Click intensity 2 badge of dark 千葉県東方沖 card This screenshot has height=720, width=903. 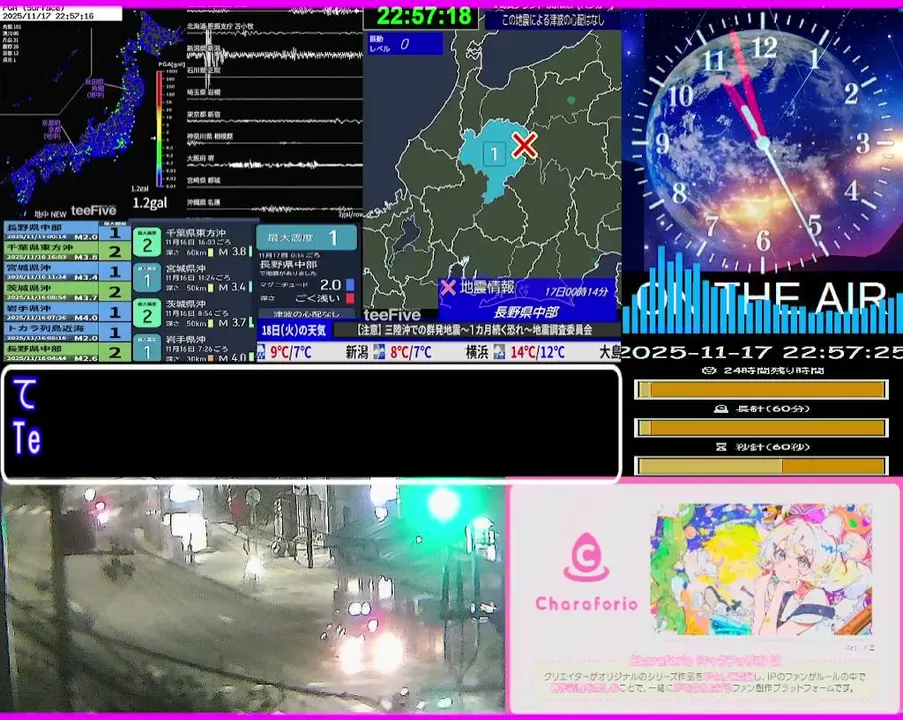(x=147, y=244)
